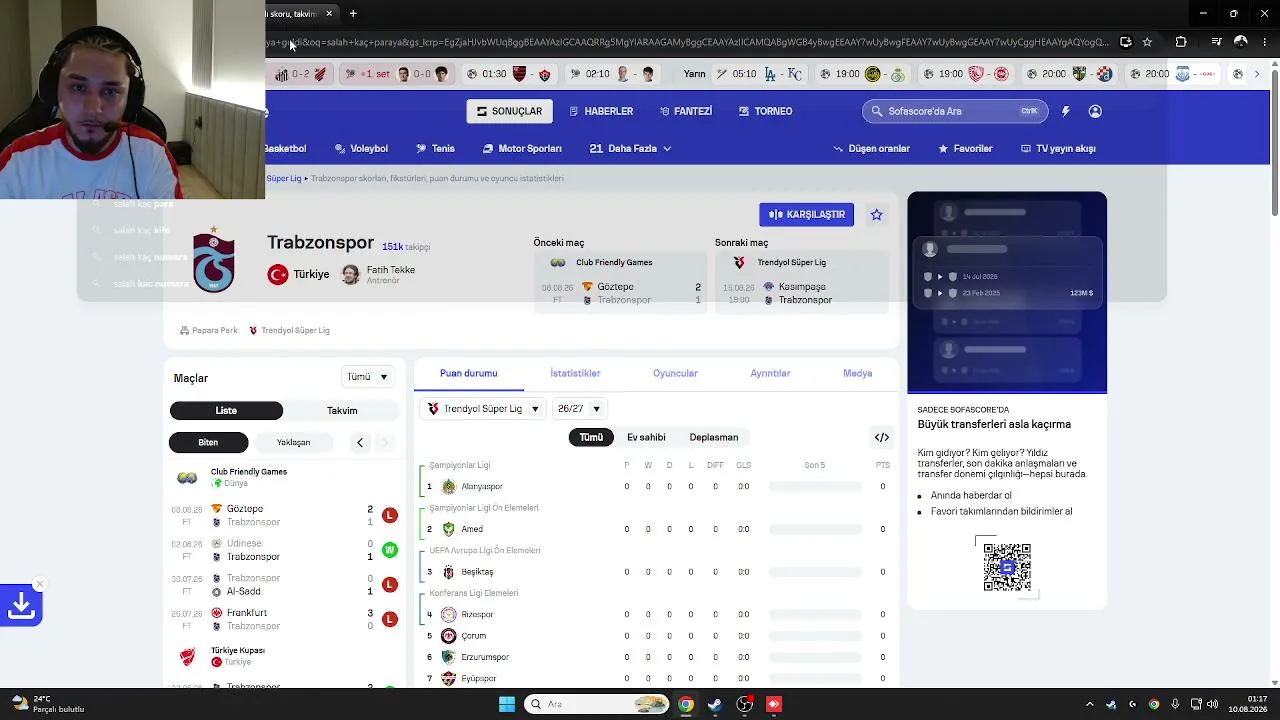This screenshot has height=720, width=1280.
Task: Click the Alanyaspor team logo
Action: pos(449,487)
